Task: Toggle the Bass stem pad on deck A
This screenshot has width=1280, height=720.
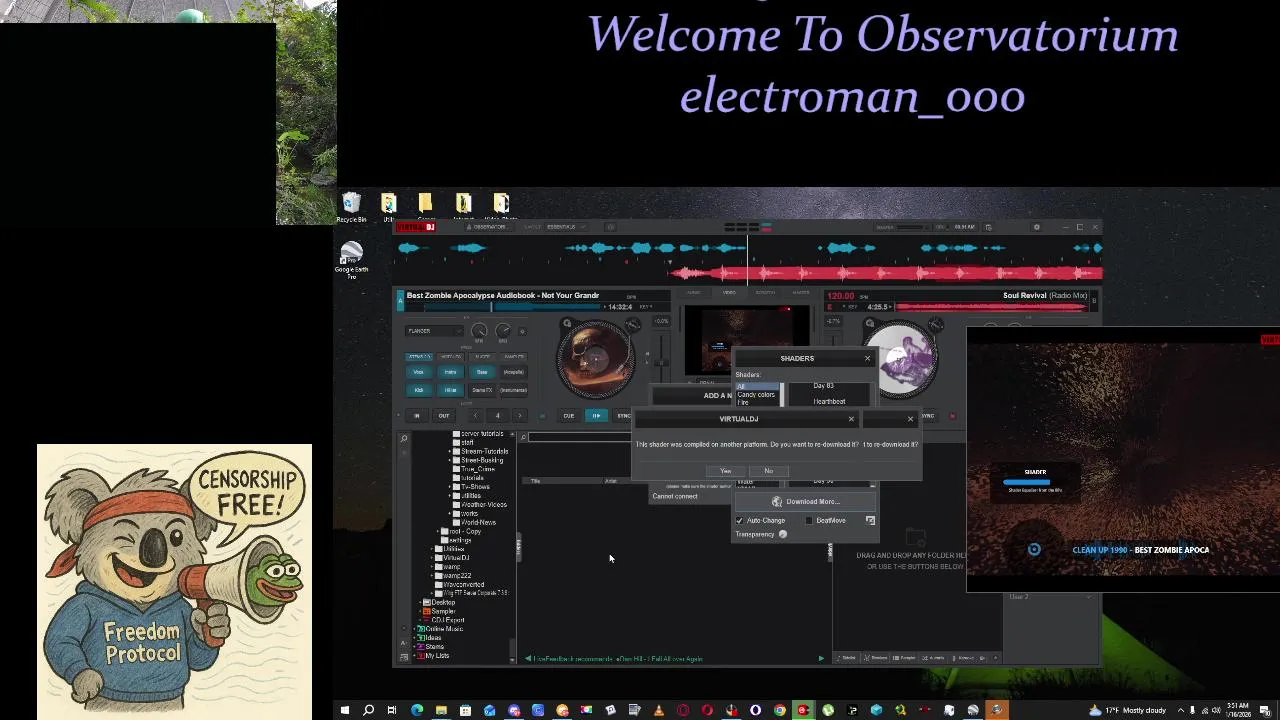Action: pyautogui.click(x=482, y=372)
